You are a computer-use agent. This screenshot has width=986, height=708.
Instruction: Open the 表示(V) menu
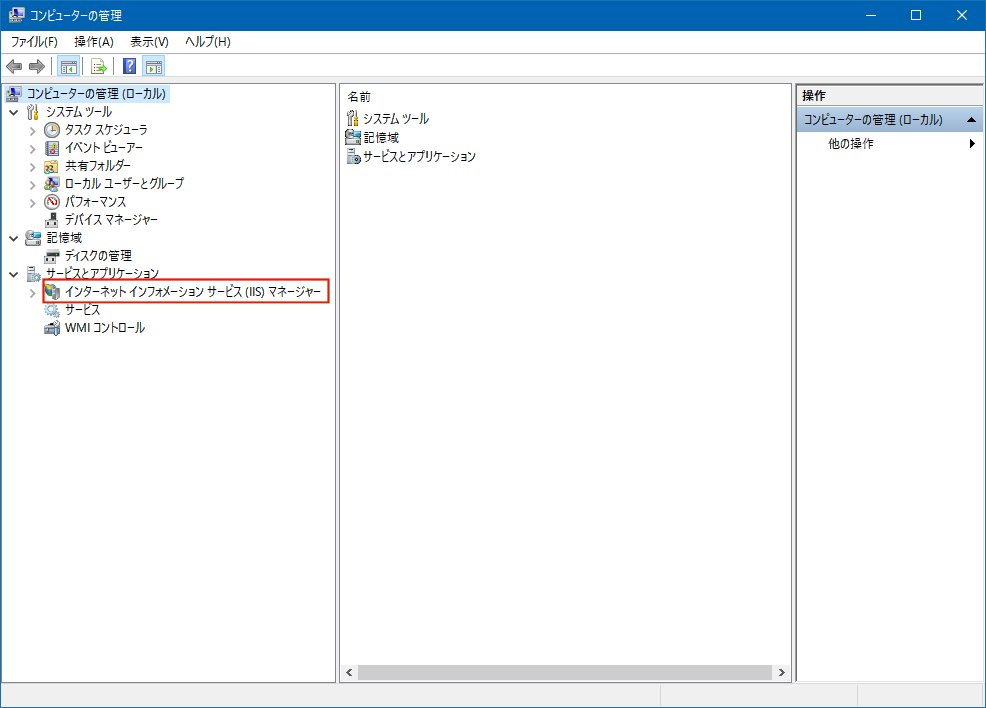(x=149, y=41)
